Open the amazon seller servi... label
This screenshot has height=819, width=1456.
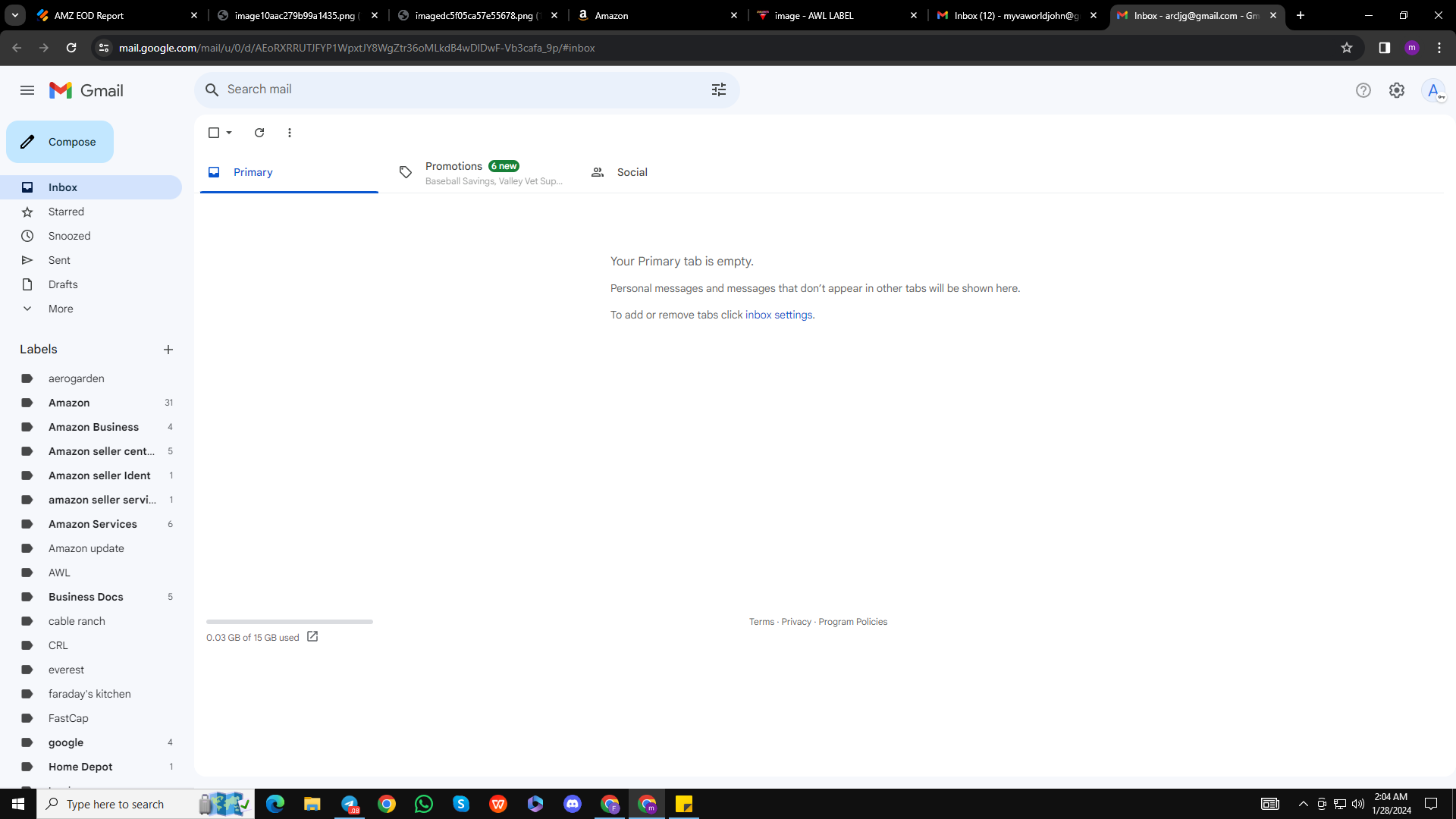91,500
